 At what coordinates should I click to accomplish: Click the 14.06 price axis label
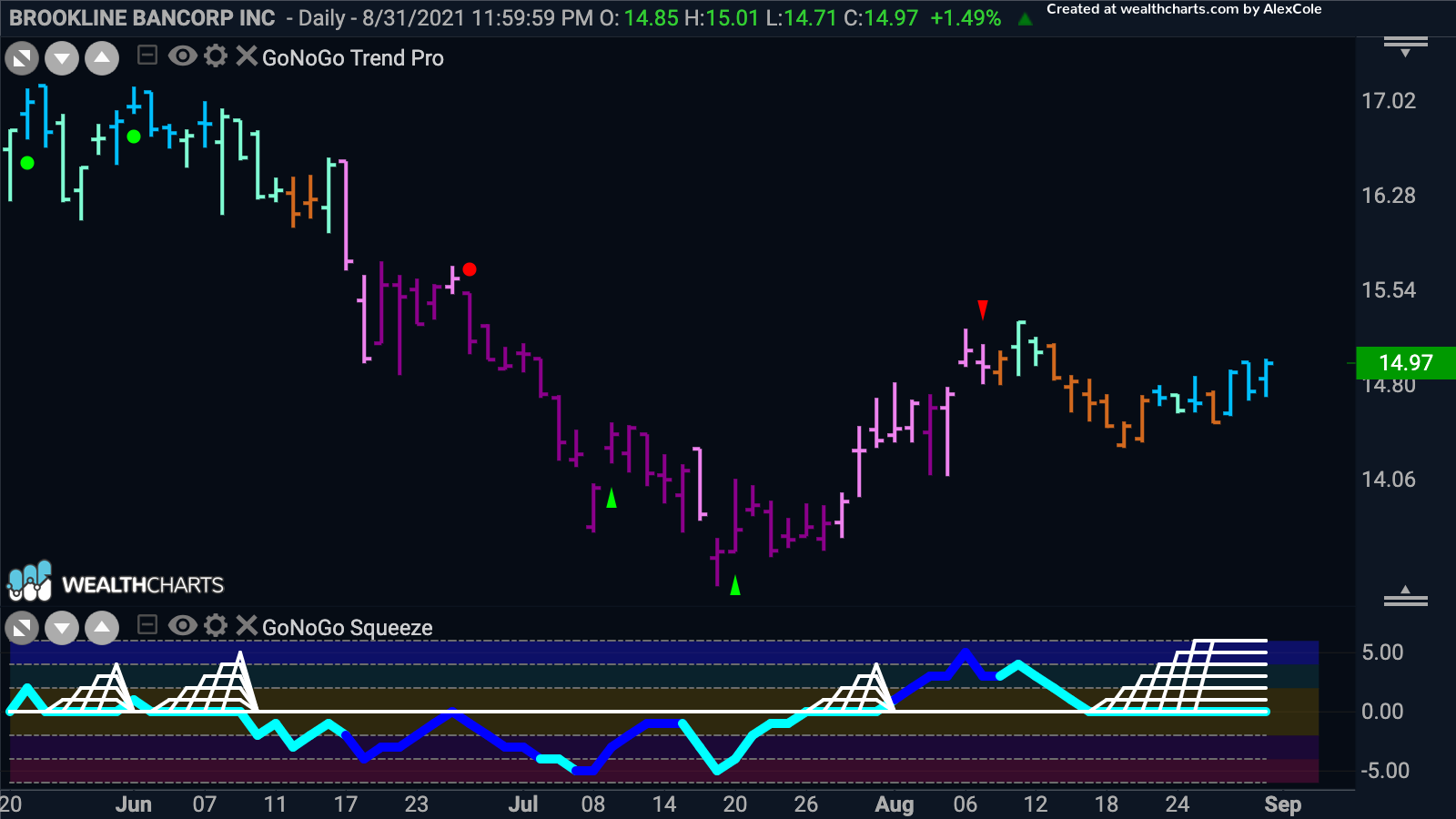tap(1389, 480)
